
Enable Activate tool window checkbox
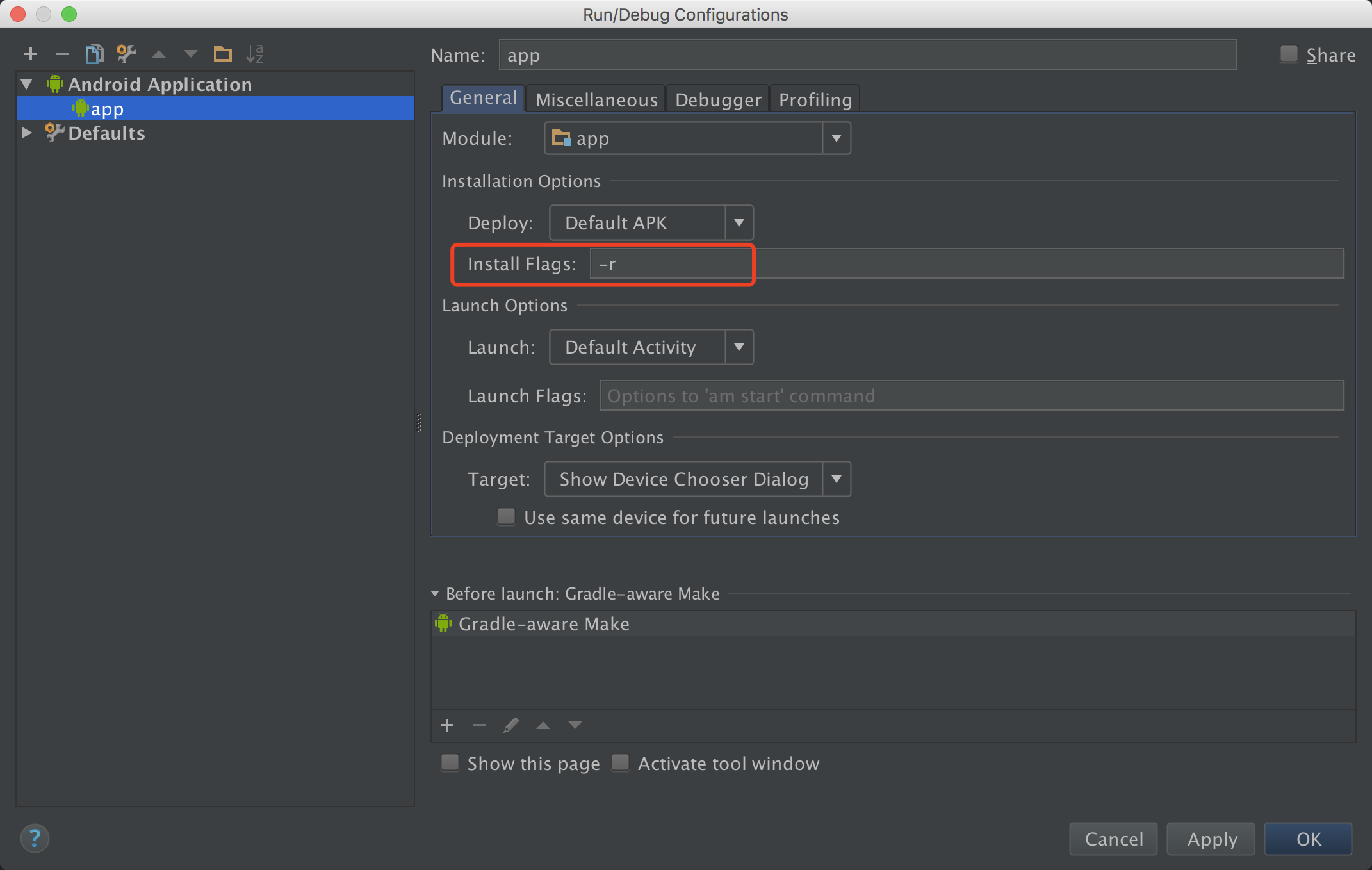[x=620, y=762]
